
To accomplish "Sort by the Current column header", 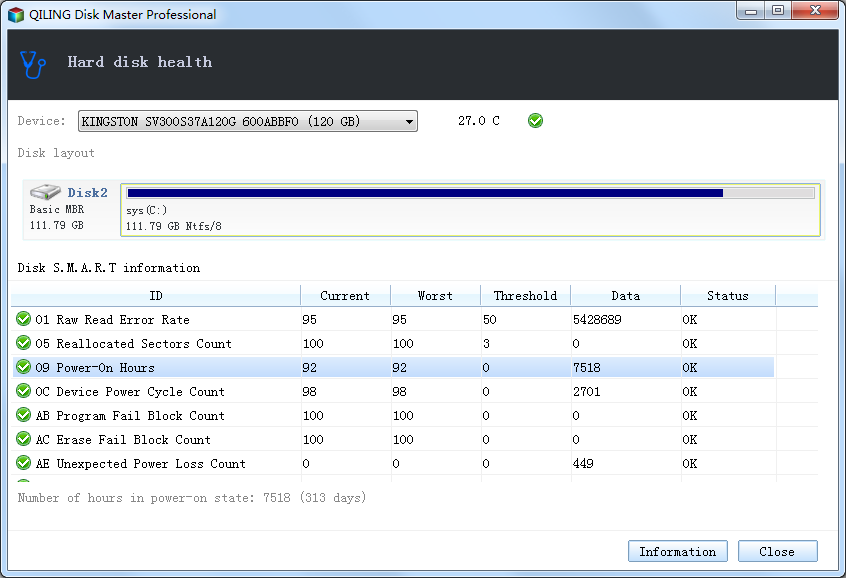I will tap(345, 296).
